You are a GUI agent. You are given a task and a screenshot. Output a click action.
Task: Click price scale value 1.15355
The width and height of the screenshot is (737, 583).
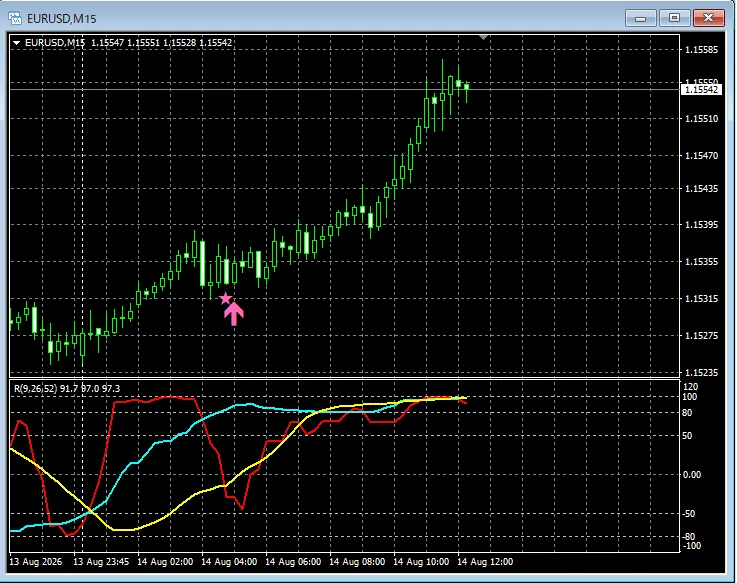pyautogui.click(x=701, y=261)
